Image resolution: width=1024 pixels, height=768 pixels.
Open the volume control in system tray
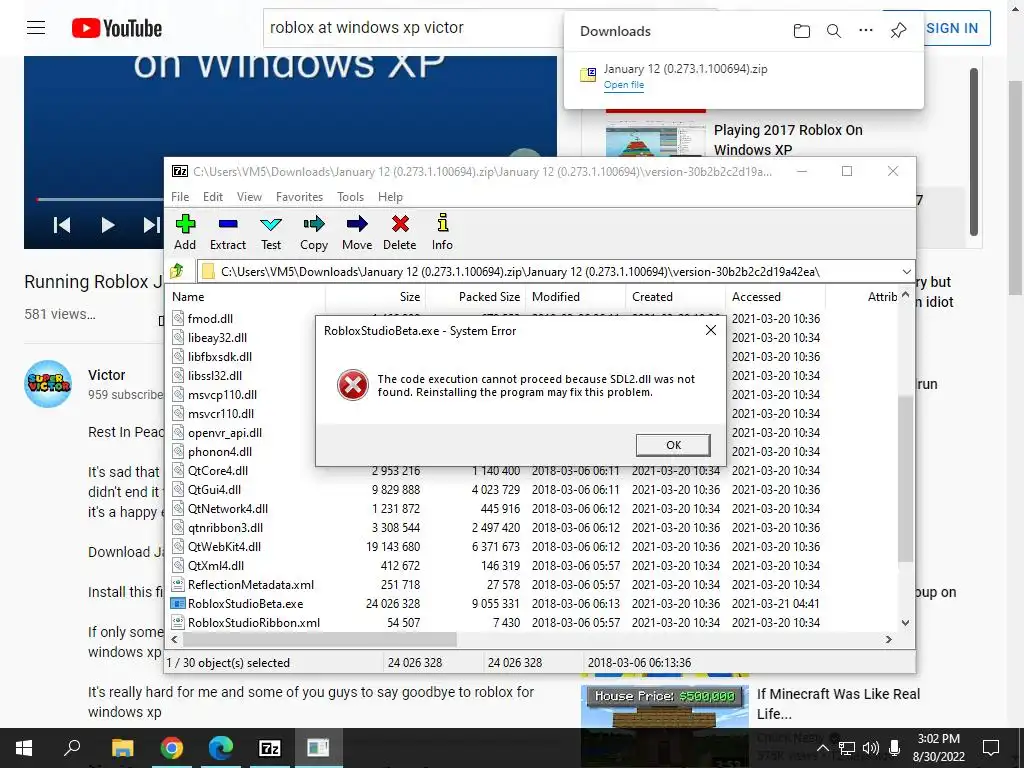(870, 748)
